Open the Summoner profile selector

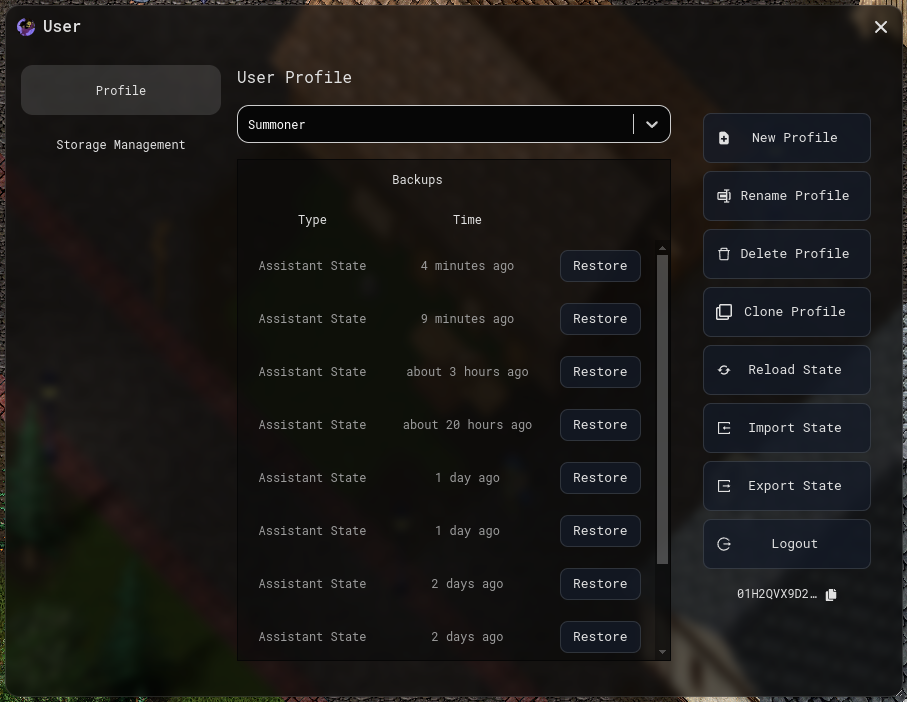(435, 125)
